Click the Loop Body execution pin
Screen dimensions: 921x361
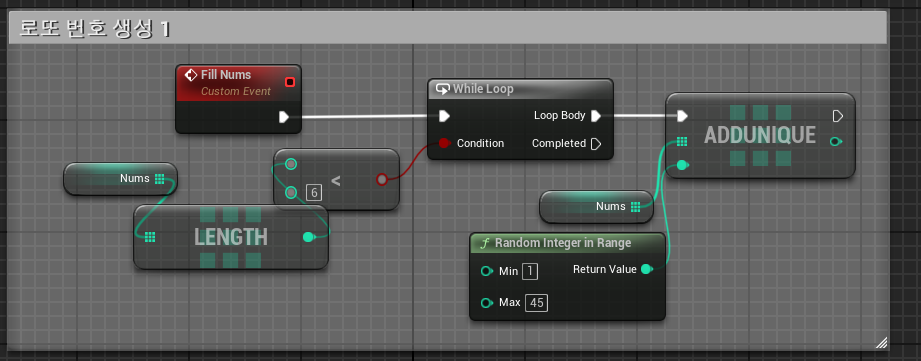[x=596, y=116]
